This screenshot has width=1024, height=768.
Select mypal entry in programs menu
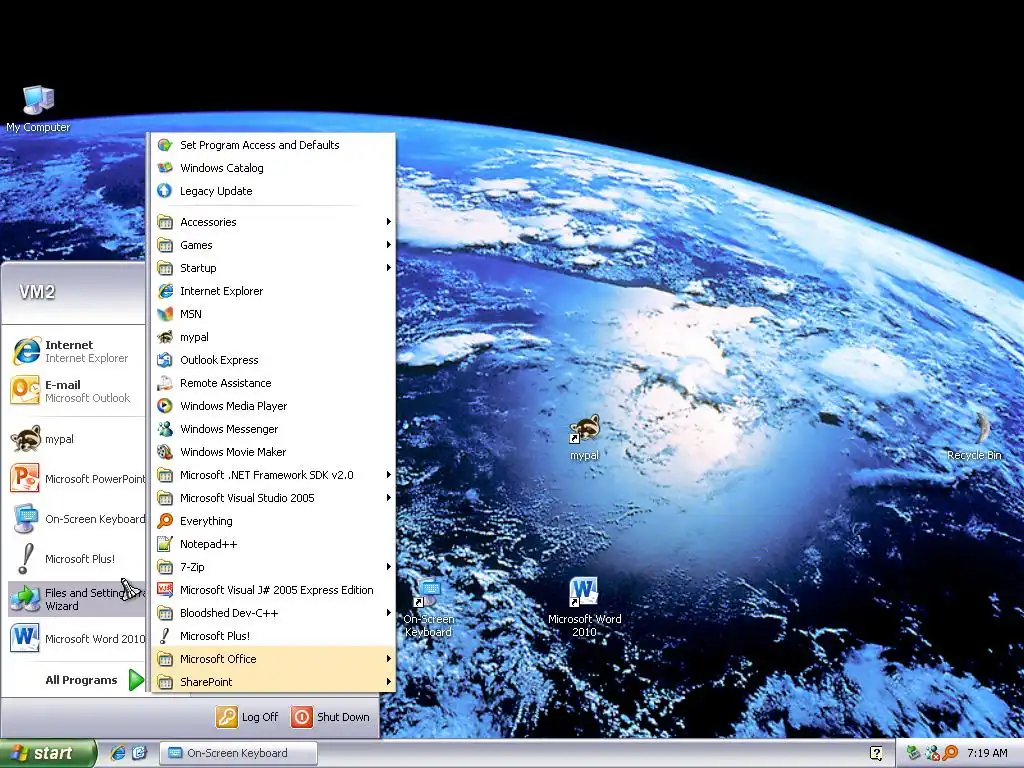coord(273,337)
